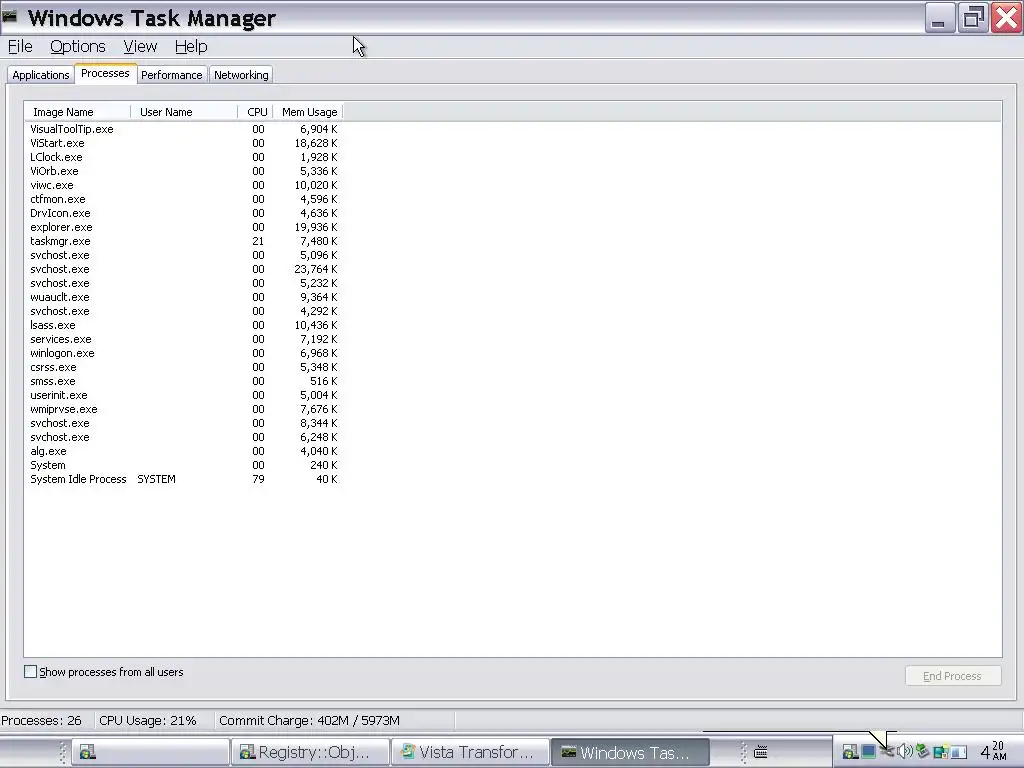Click the network computers tray icon

click(940, 752)
